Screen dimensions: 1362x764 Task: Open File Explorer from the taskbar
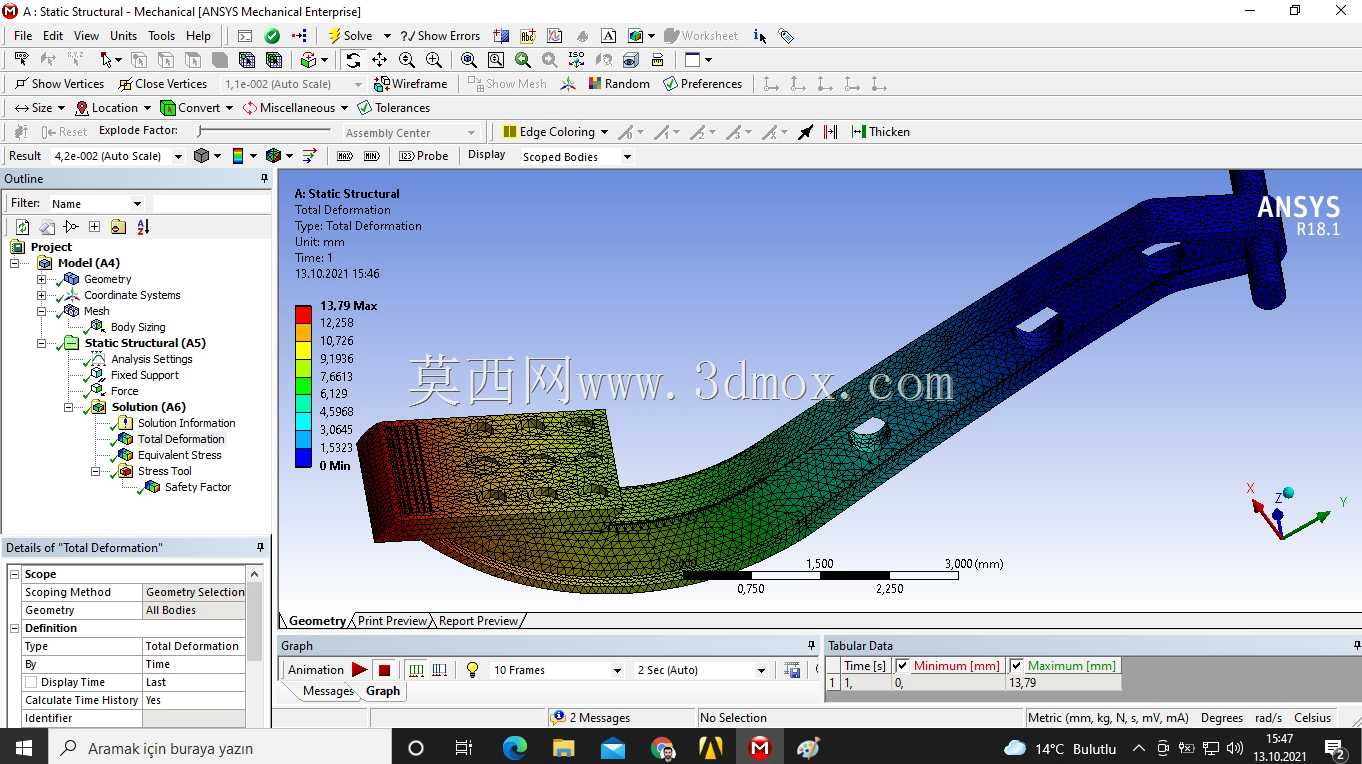click(x=563, y=748)
